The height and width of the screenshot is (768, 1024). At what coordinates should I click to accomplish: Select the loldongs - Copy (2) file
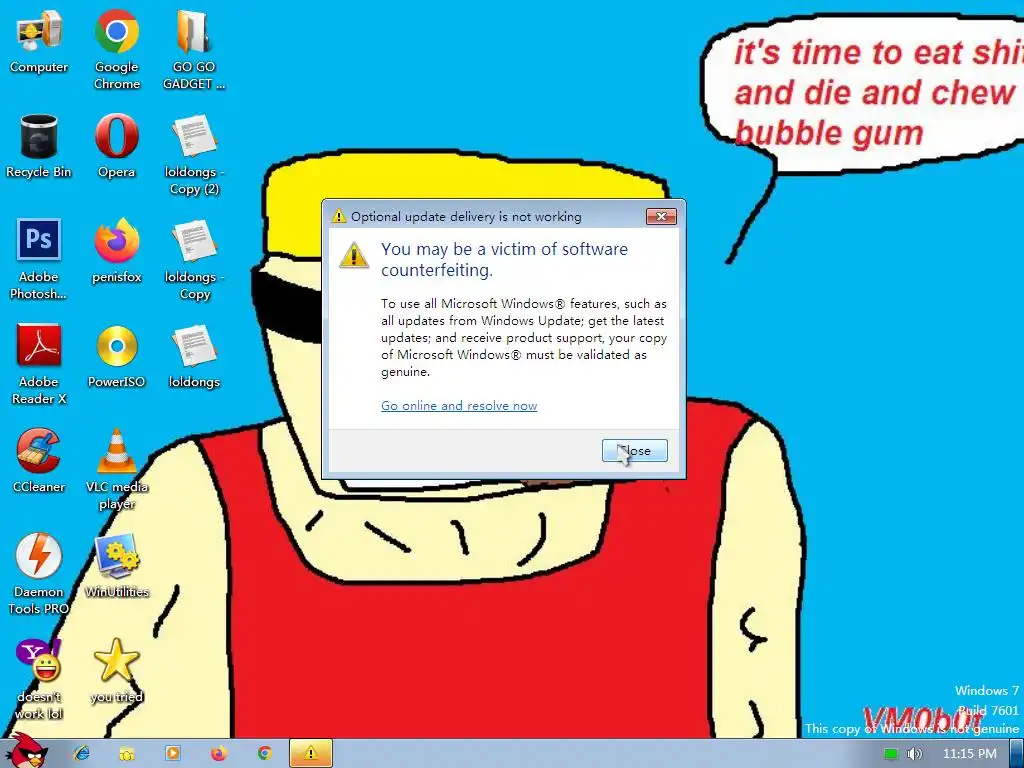194,155
